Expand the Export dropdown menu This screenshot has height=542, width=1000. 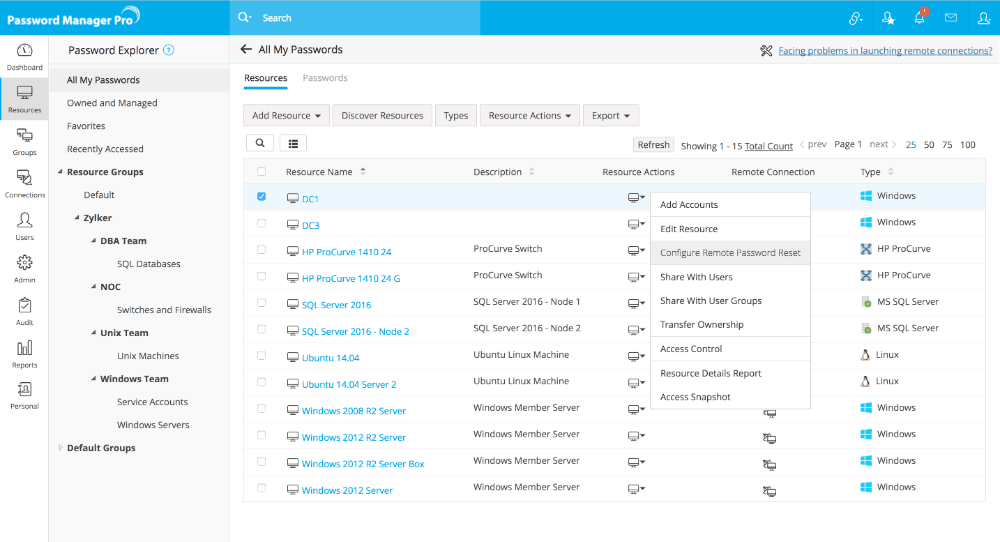610,116
